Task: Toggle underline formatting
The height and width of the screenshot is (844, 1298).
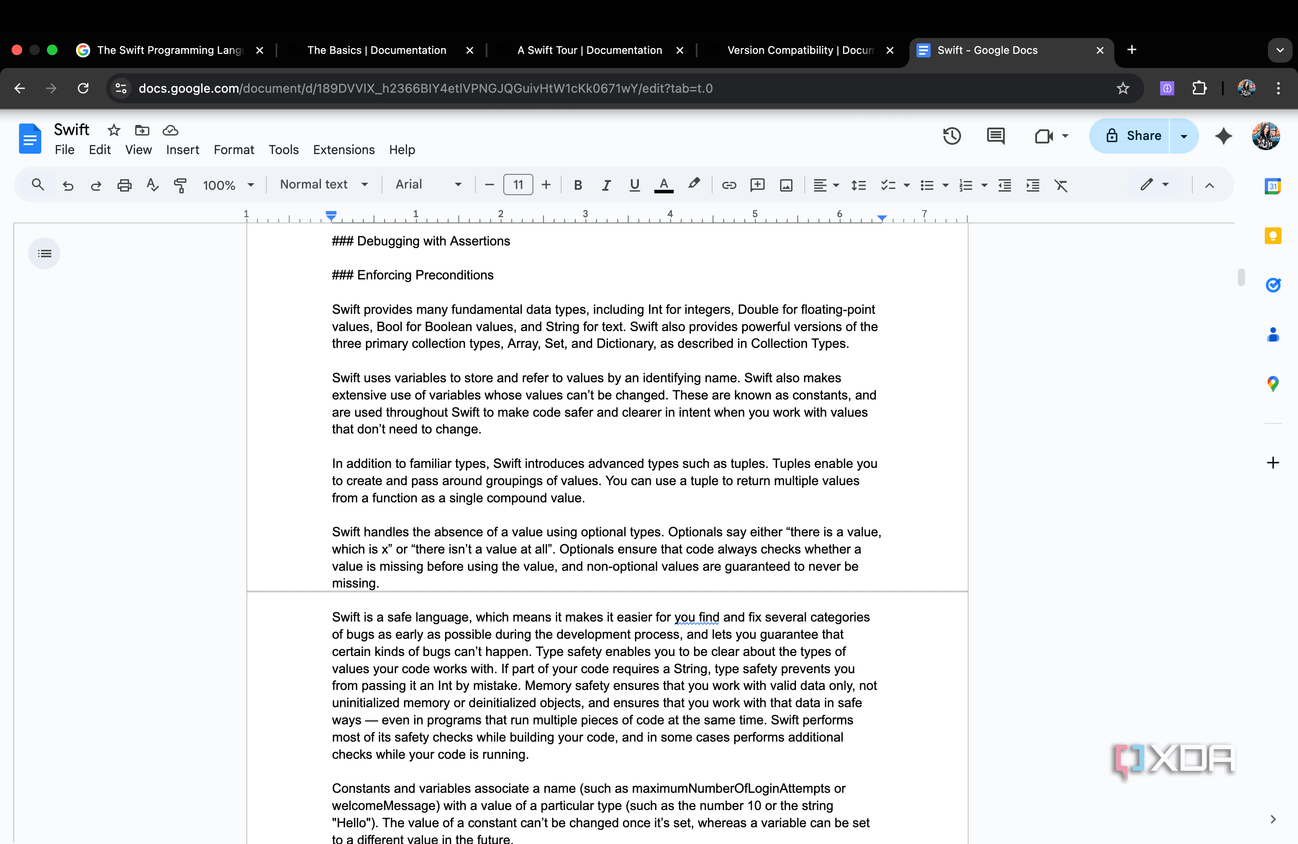Action: click(634, 185)
